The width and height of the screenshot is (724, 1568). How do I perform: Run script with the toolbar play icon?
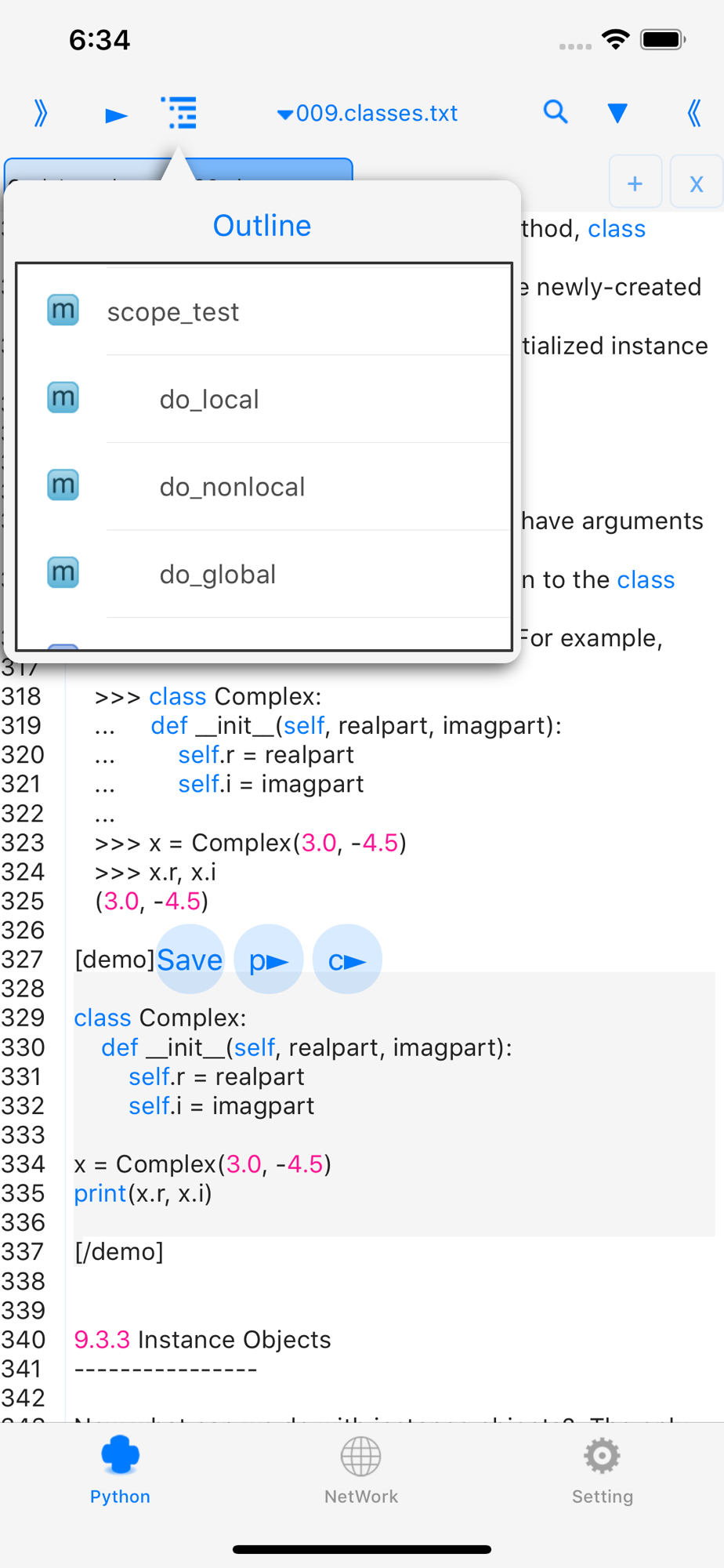116,116
